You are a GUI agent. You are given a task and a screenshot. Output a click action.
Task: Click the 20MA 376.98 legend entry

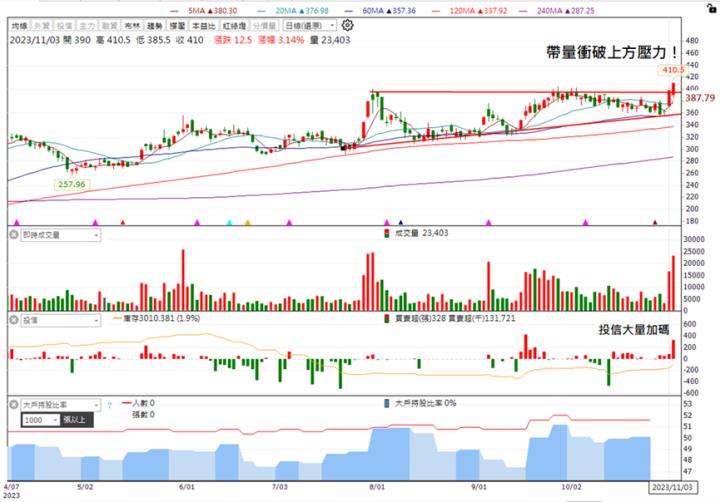tap(293, 11)
